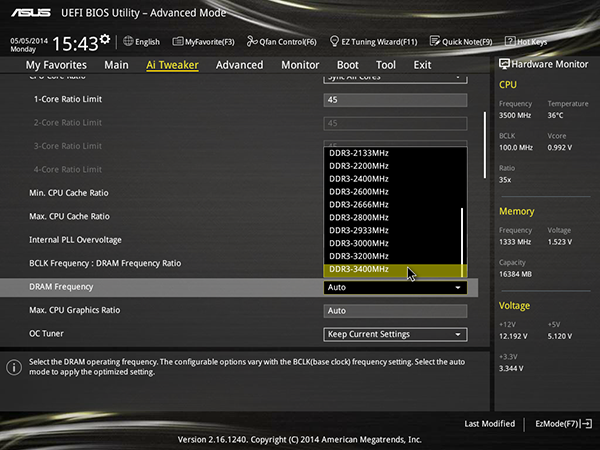The width and height of the screenshot is (600, 450).
Task: Click the 4-Core Ratio Limit label
Action: point(68,170)
